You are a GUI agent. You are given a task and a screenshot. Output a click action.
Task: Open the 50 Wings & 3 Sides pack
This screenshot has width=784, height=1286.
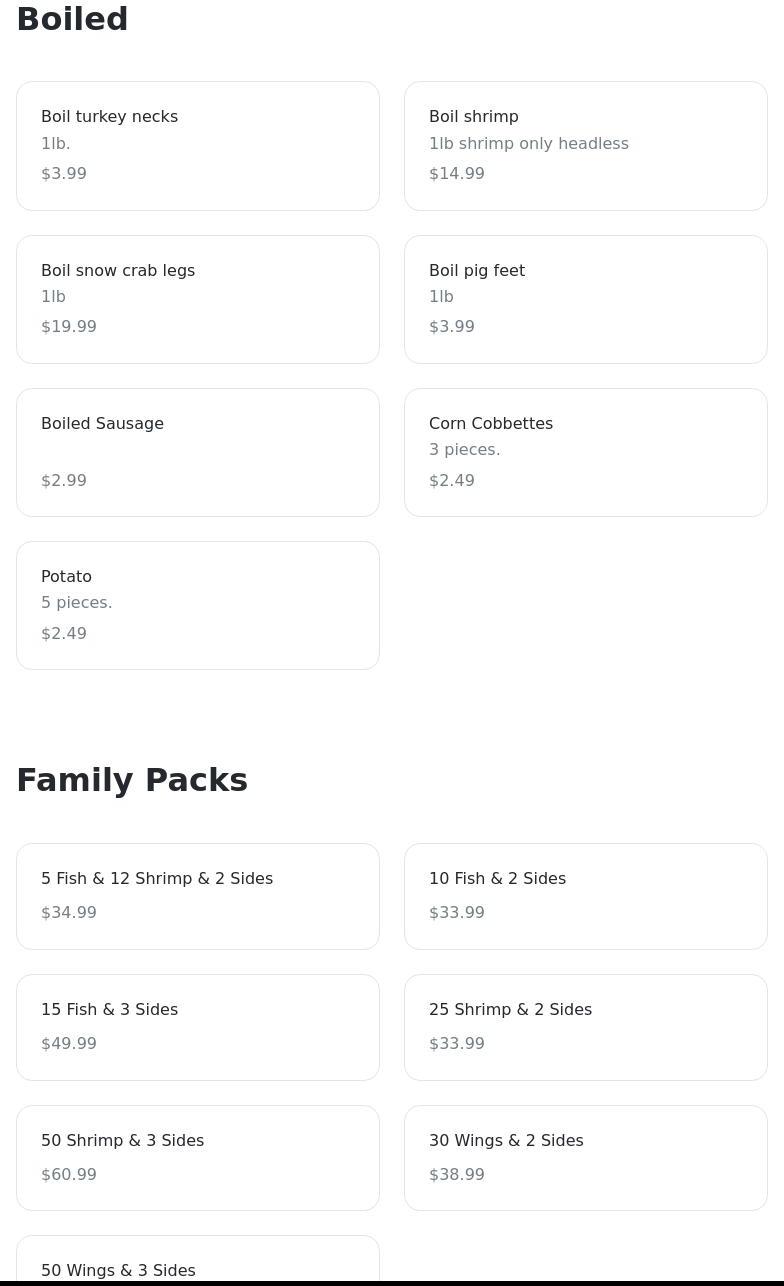(x=198, y=1265)
